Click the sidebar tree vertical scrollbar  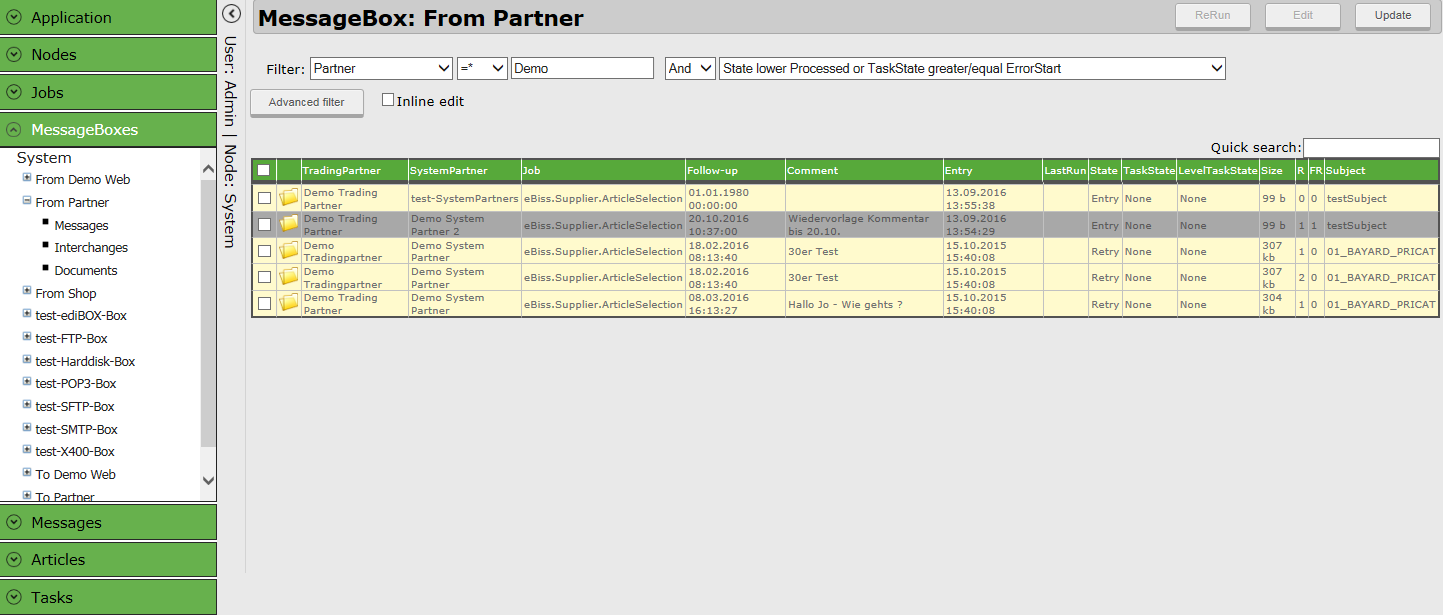point(208,320)
